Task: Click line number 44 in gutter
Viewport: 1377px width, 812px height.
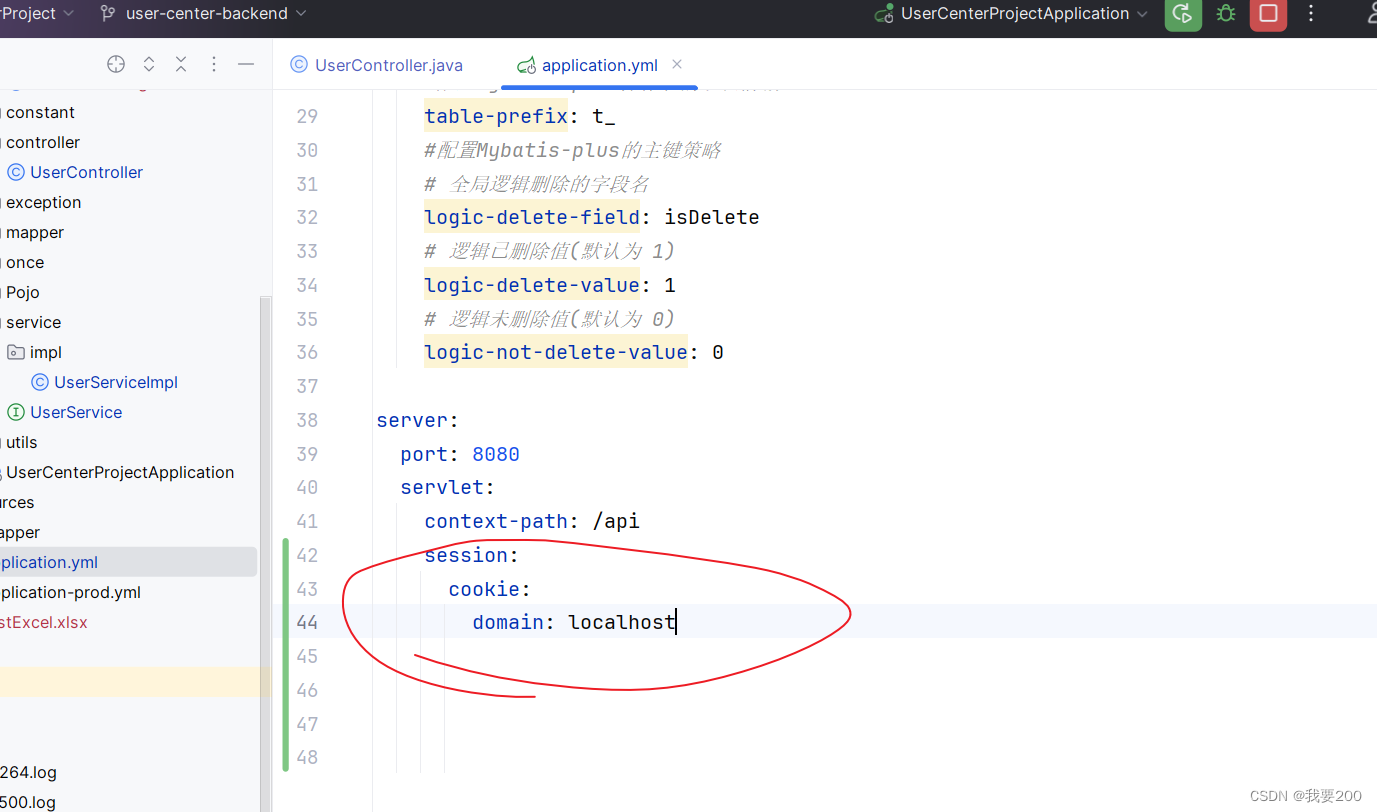Action: coord(307,622)
